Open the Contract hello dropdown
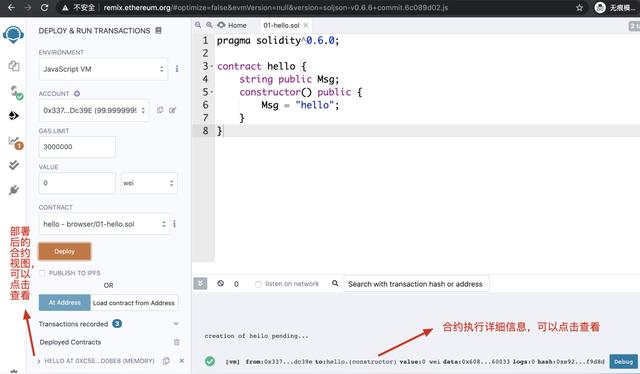Screen dimensions: 640x374 [x=104, y=224]
